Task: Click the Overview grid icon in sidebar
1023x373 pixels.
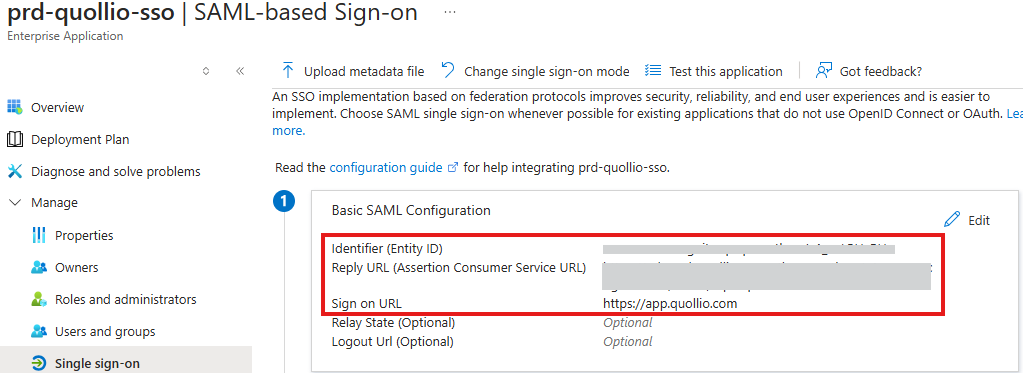Action: tap(14, 107)
